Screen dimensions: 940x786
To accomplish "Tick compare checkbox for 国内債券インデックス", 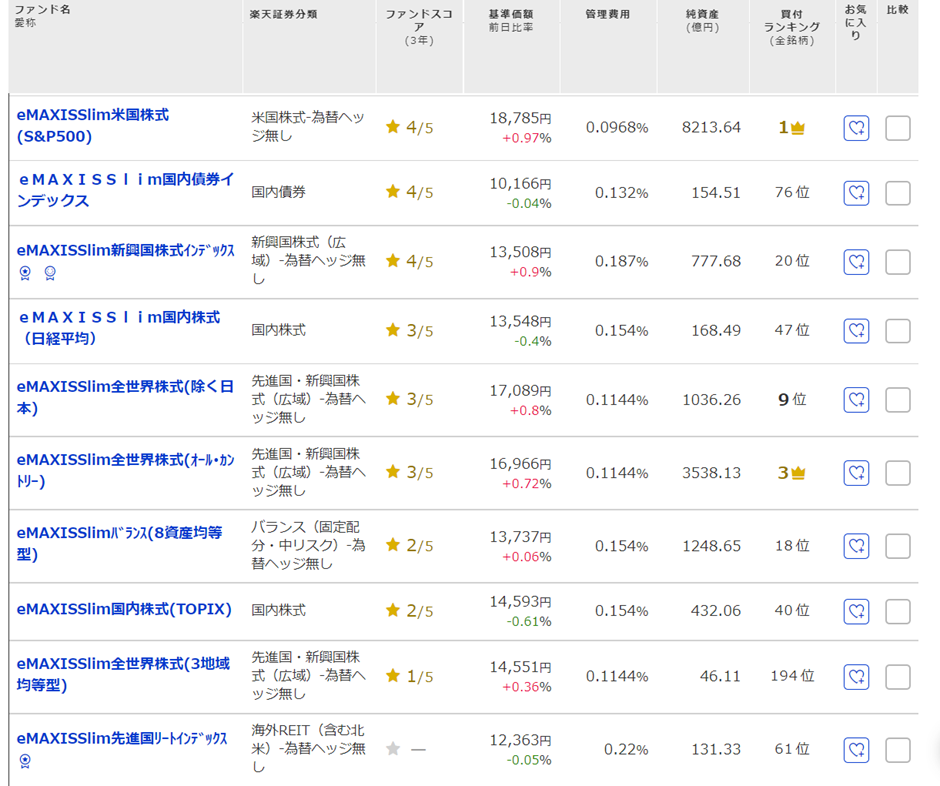I will 897,193.
